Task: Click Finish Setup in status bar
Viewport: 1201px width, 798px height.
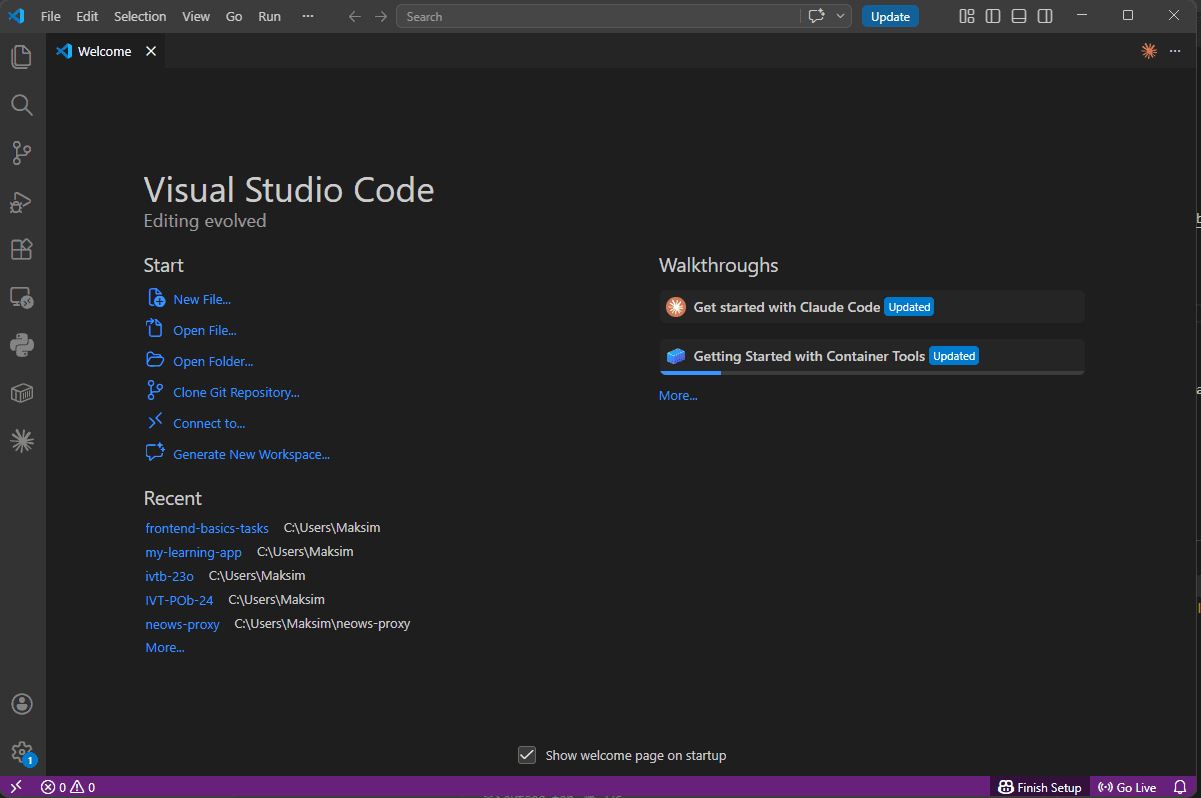Action: coord(1040,787)
